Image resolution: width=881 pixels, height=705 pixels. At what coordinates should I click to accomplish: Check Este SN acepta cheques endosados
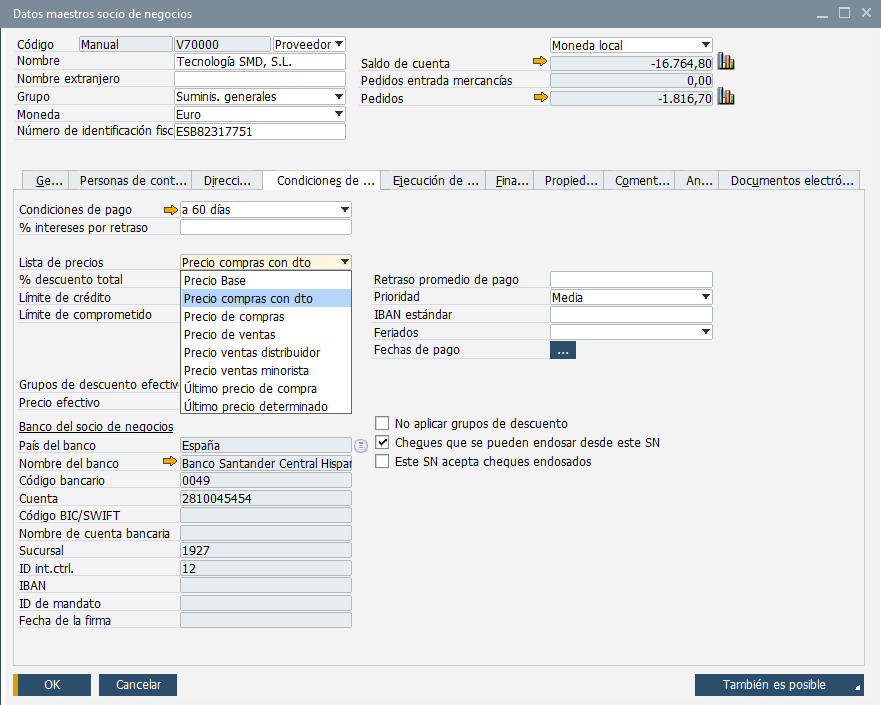pyautogui.click(x=382, y=461)
